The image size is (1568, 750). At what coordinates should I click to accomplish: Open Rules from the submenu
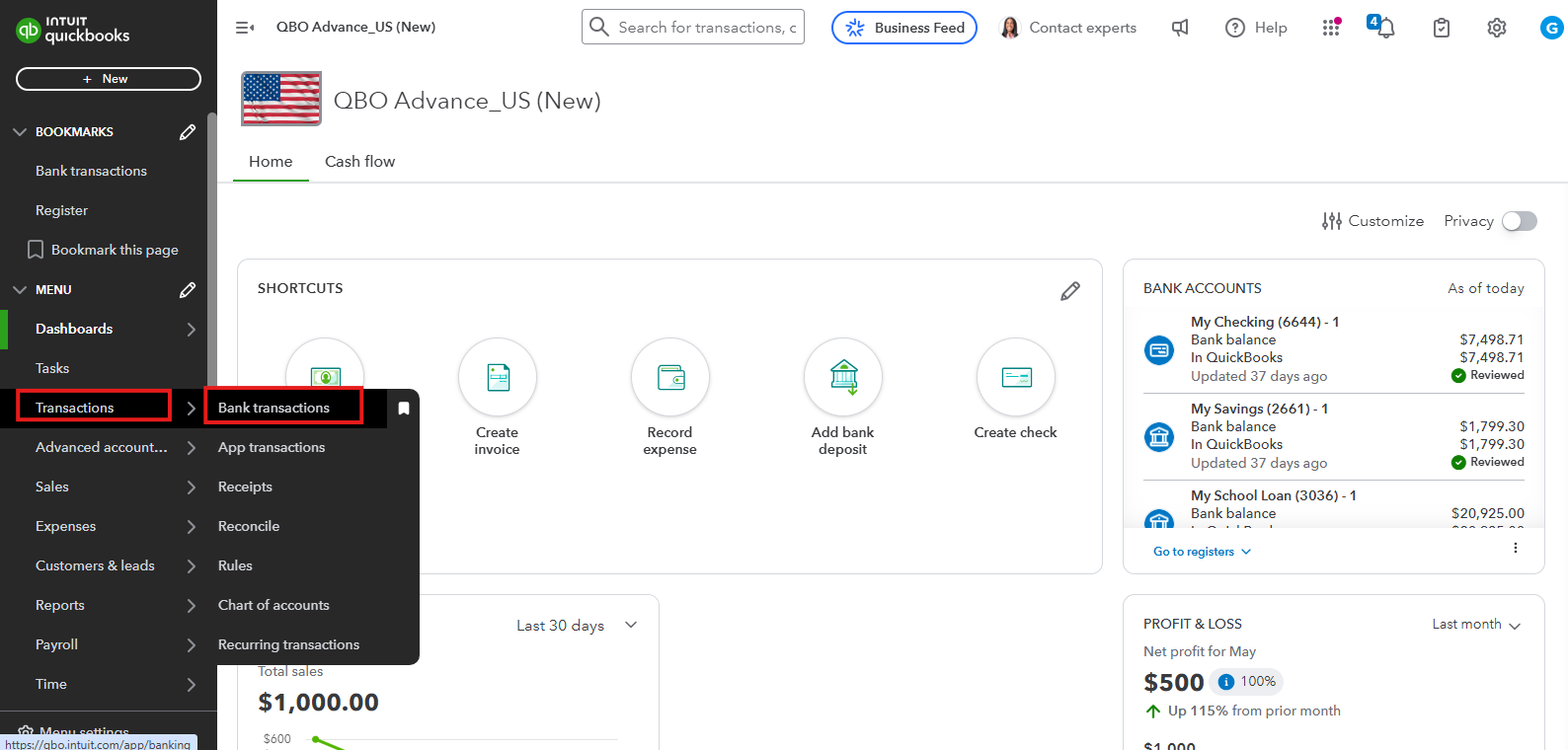(235, 565)
